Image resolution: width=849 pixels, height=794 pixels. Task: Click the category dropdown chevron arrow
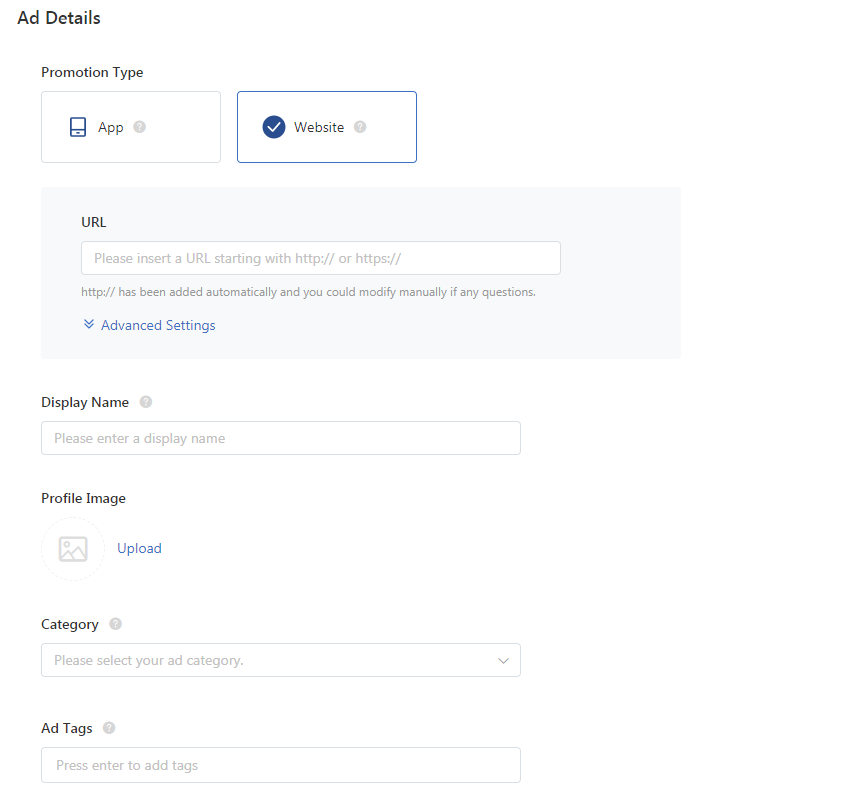pyautogui.click(x=504, y=661)
